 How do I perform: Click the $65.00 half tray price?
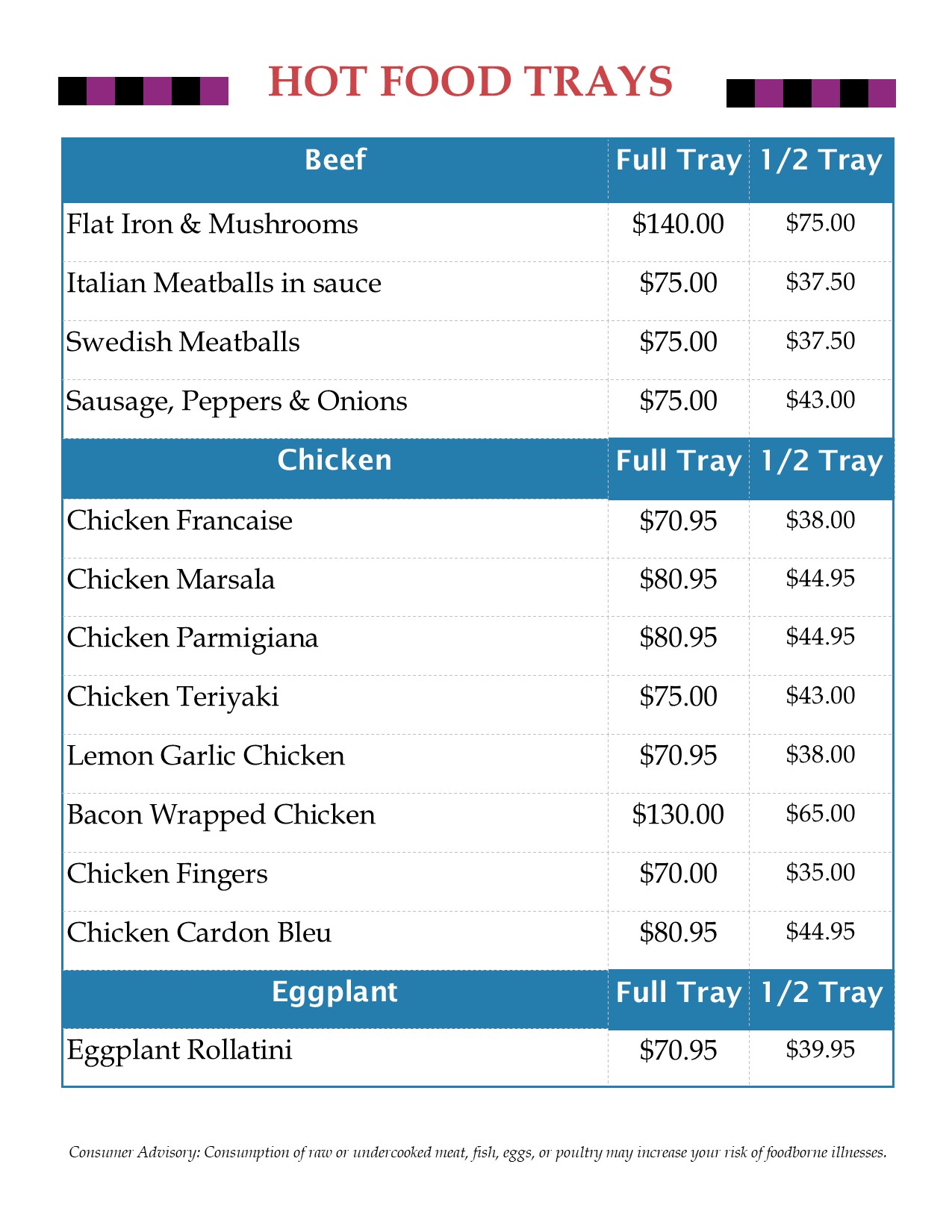(x=820, y=813)
